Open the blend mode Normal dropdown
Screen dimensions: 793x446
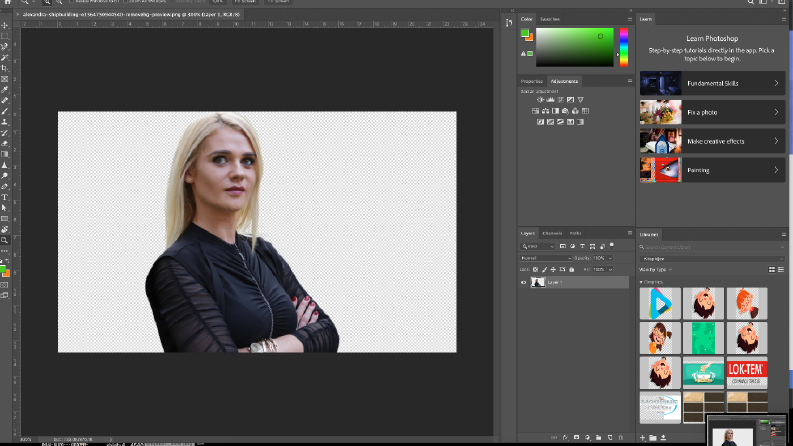(545, 258)
